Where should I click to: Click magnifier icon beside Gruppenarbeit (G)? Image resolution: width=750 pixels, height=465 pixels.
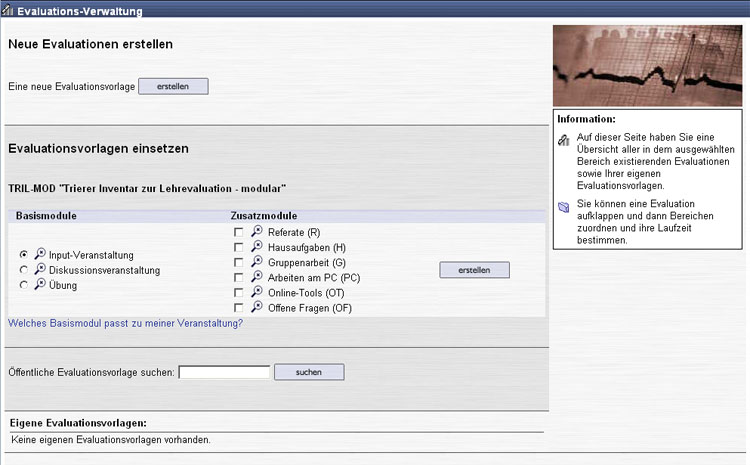tap(256, 262)
